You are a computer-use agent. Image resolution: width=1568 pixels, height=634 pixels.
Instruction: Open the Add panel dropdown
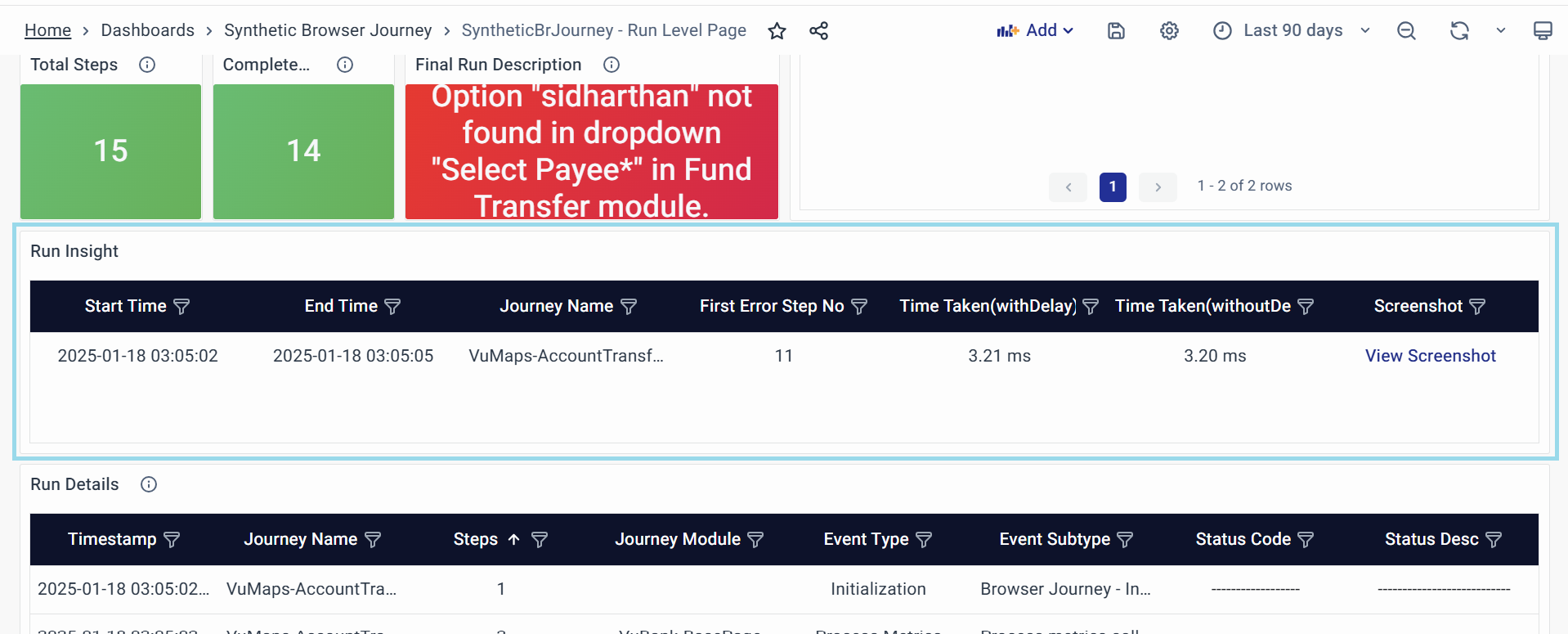1035,31
